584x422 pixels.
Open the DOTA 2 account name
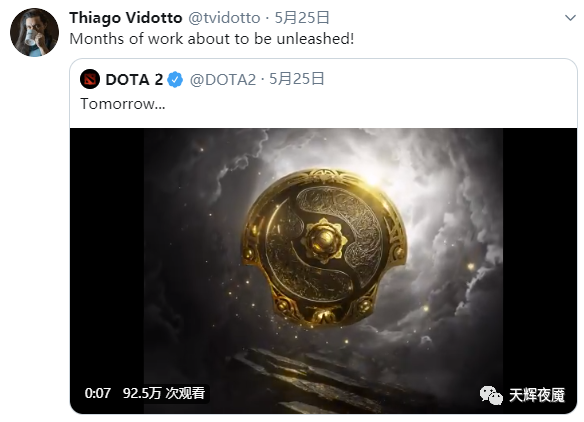(134, 79)
